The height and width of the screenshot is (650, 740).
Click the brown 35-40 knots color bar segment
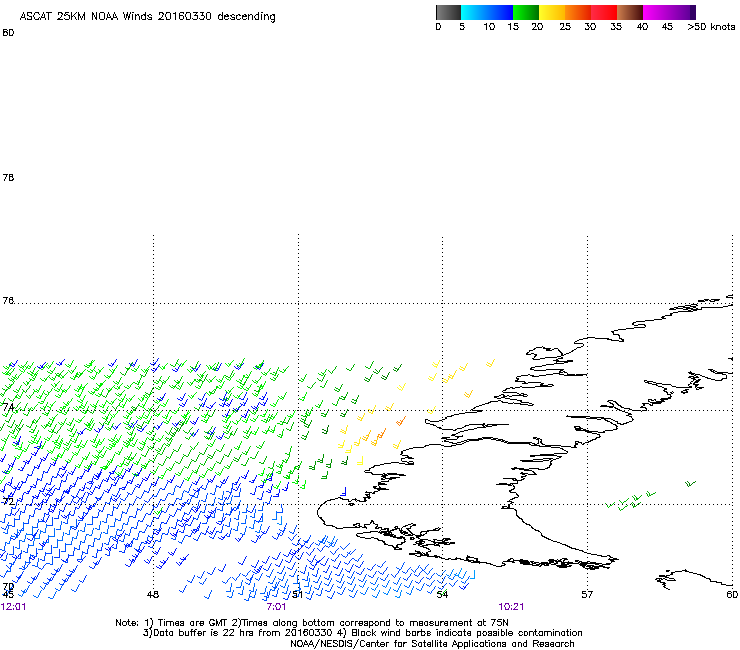tap(630, 12)
